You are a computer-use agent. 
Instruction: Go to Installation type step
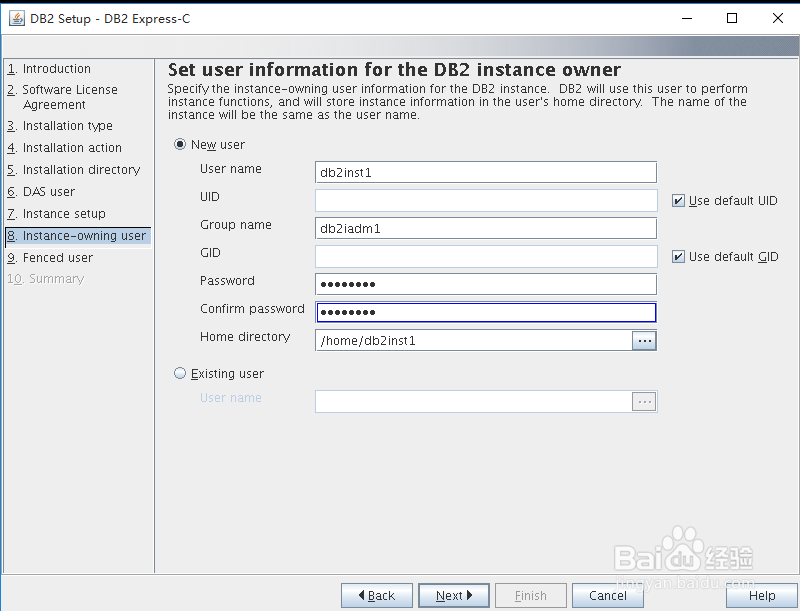[x=60, y=125]
